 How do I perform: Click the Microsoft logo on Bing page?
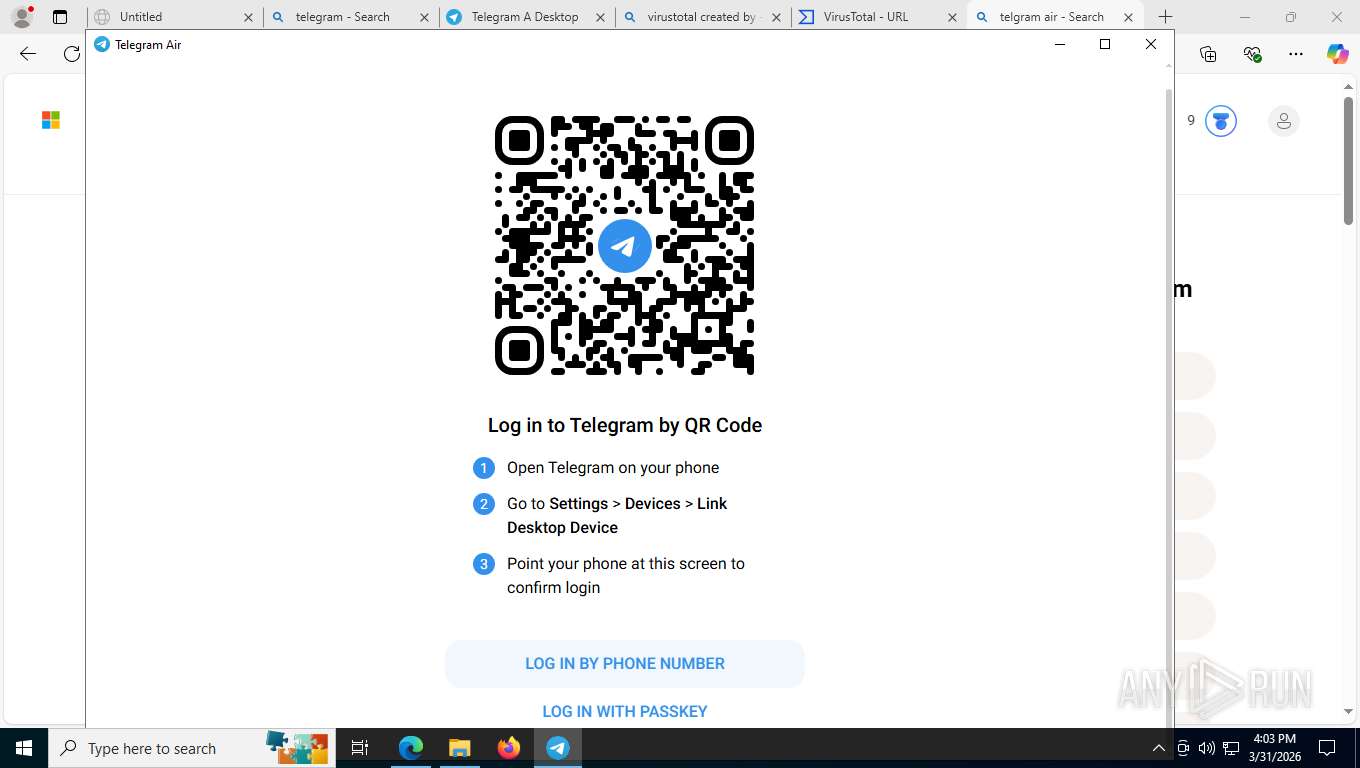pos(51,120)
